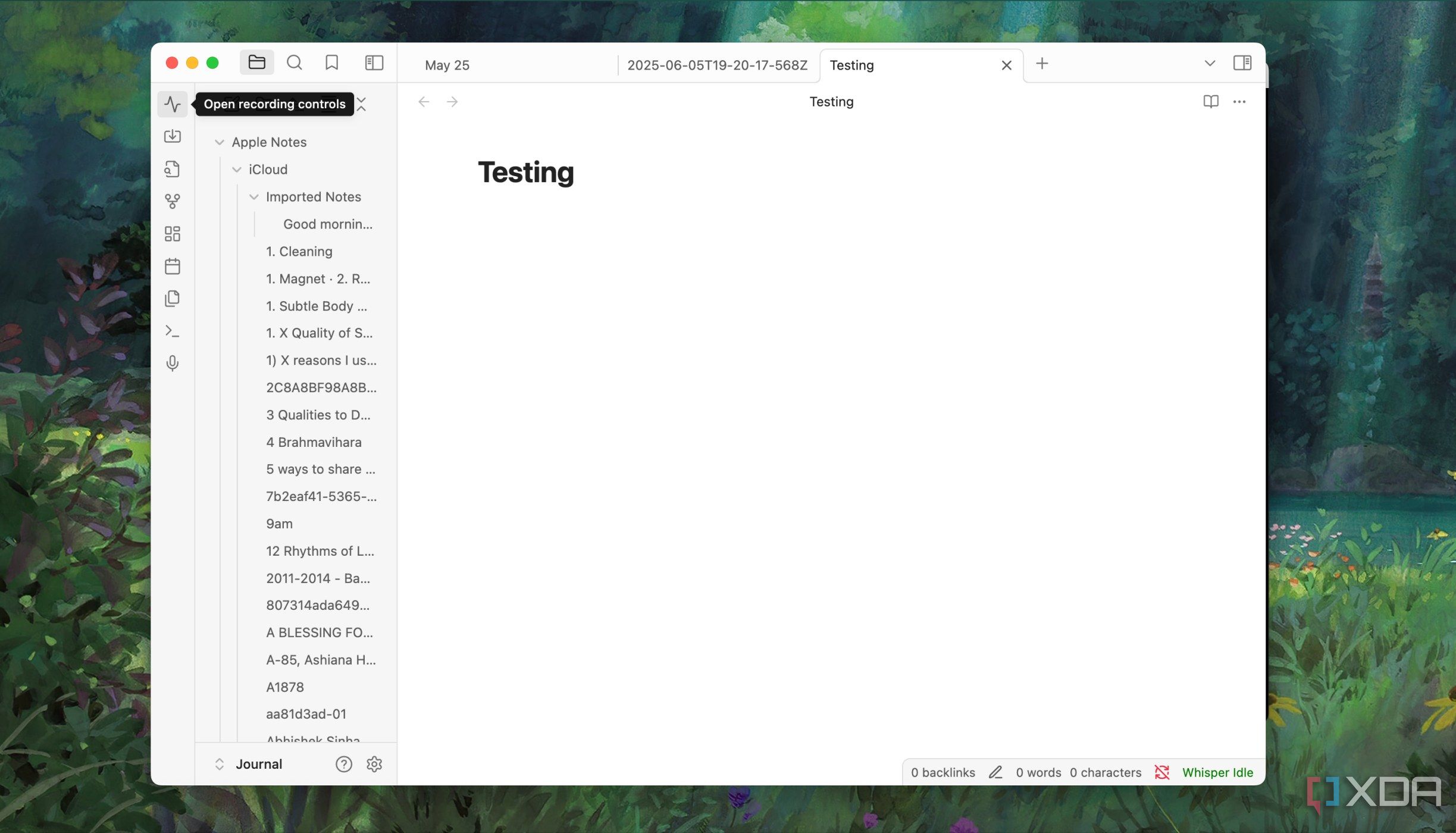Open the canvas grid ribbon icon

click(x=173, y=234)
